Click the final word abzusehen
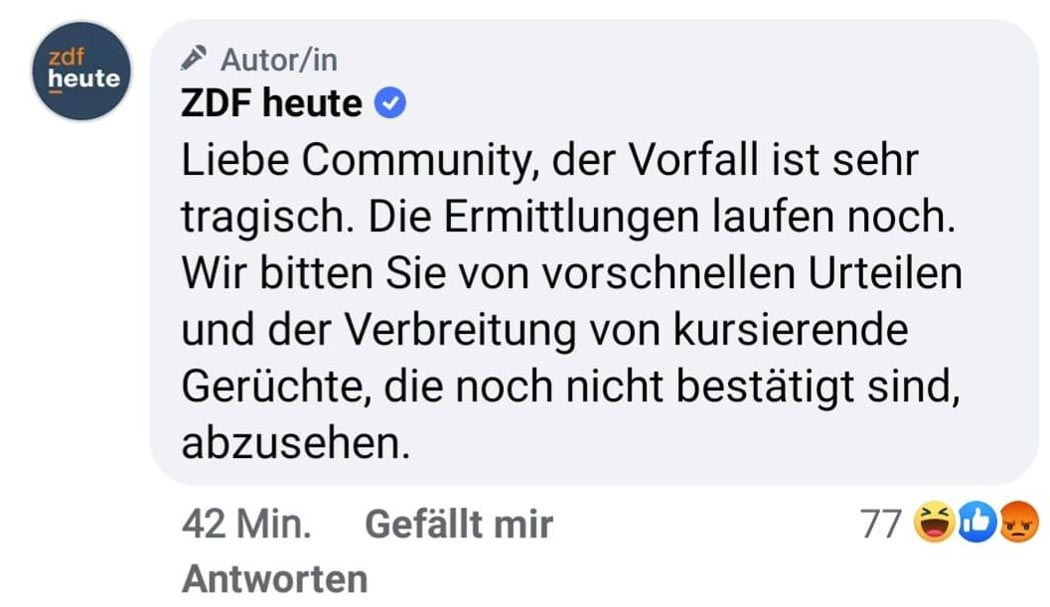Viewport: 1050px width, 607px height. pos(295,443)
